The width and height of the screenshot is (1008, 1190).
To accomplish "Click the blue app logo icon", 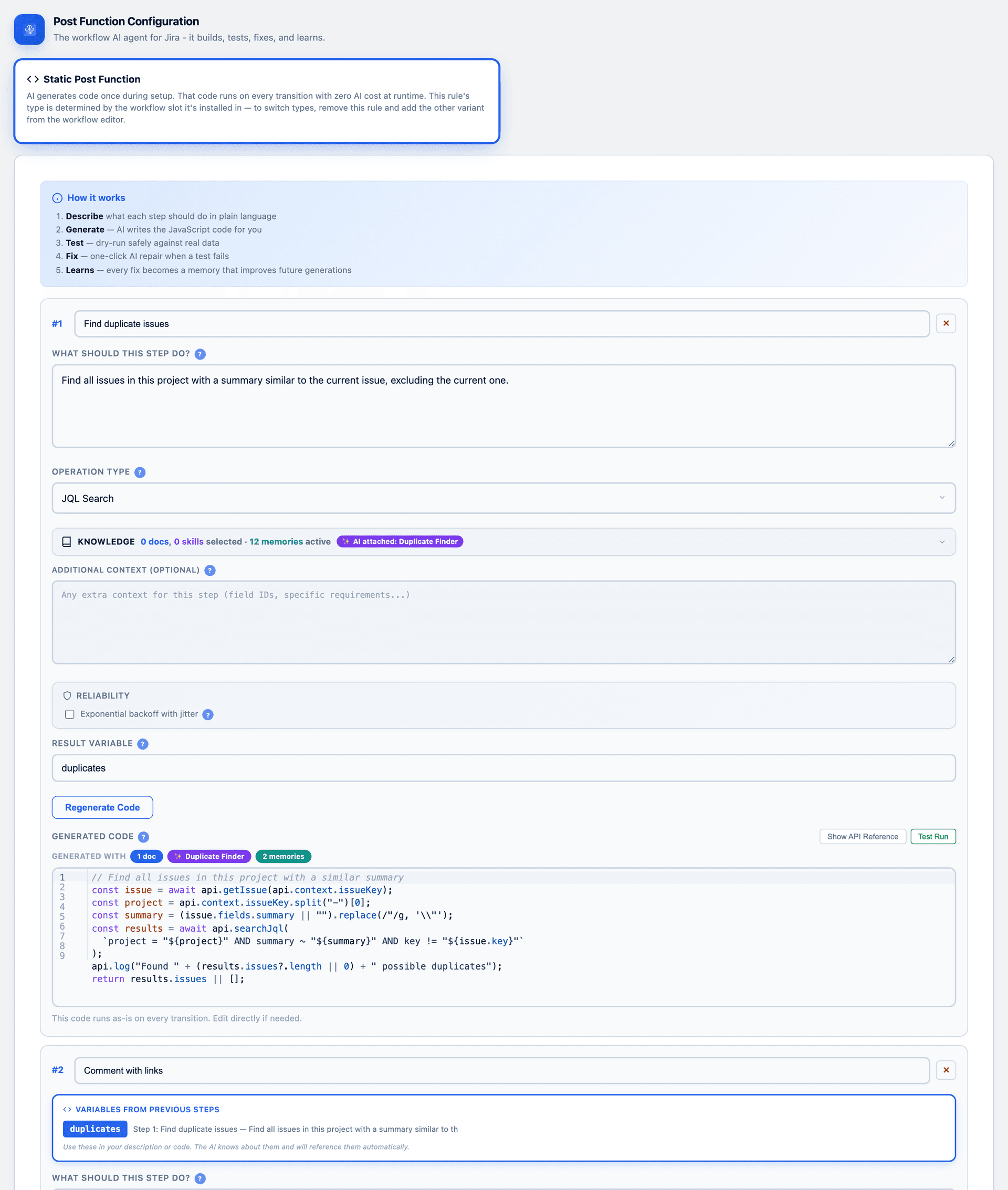I will coord(29,29).
